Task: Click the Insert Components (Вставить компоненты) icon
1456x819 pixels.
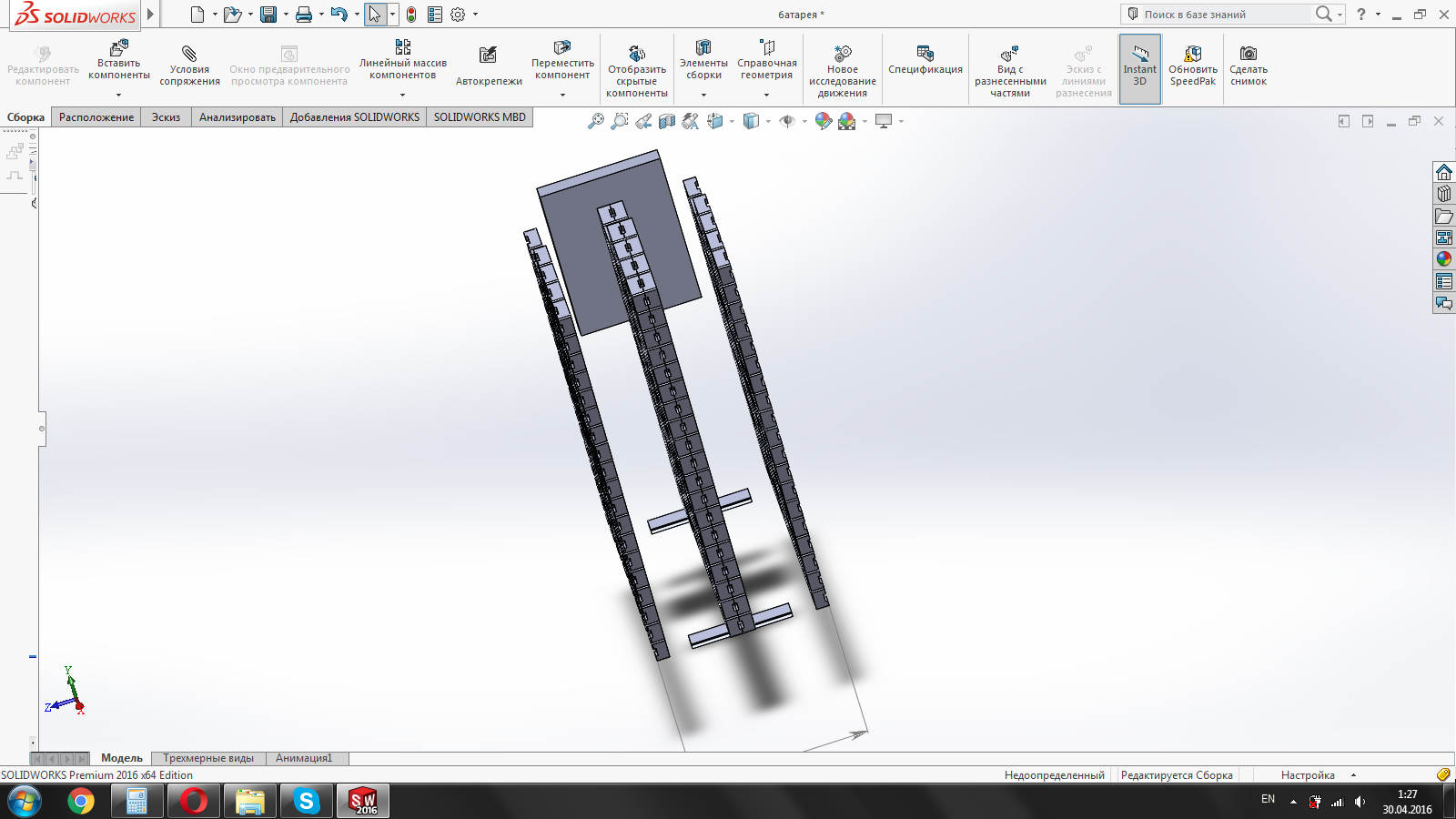Action: (119, 48)
